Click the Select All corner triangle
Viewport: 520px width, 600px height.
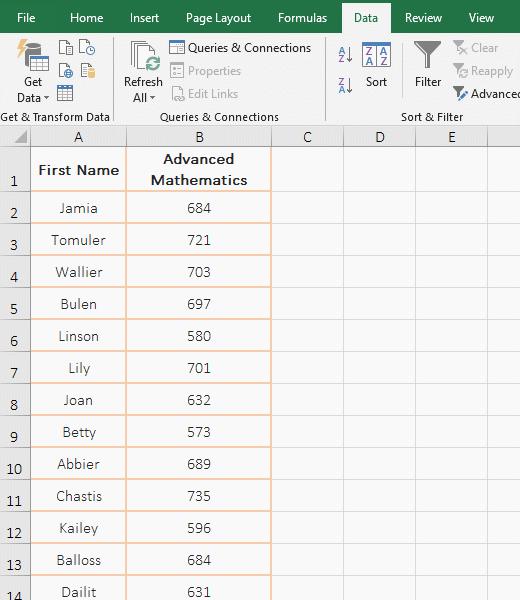pyautogui.click(x=21, y=136)
